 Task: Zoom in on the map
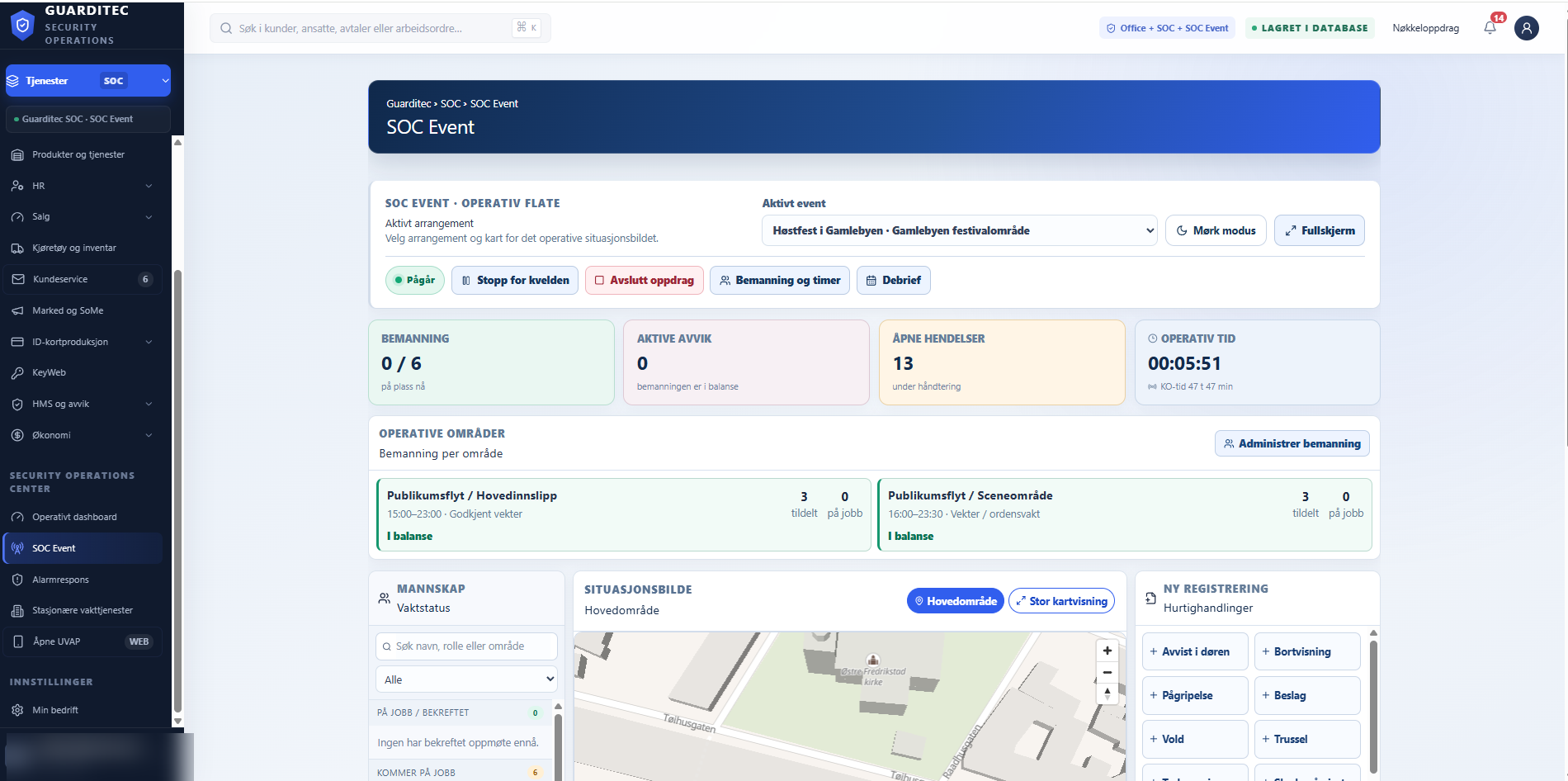(1108, 651)
